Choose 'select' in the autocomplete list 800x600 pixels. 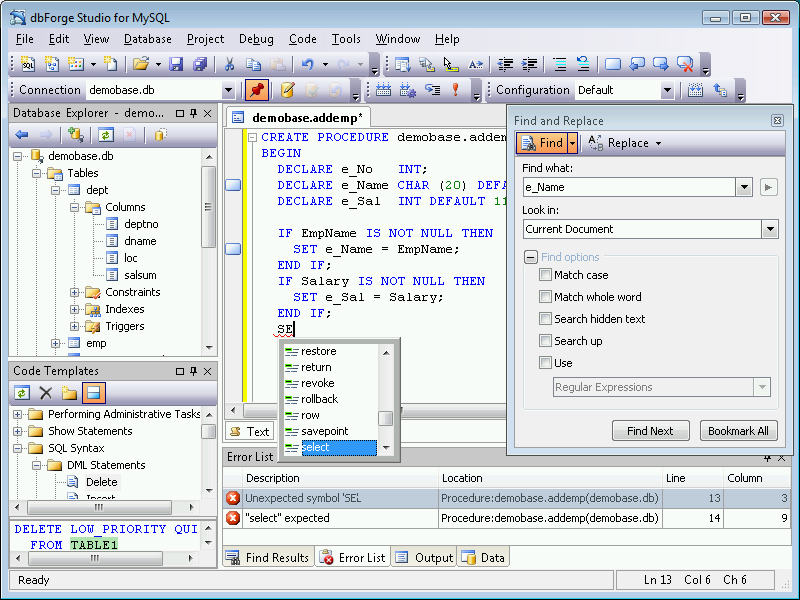pos(331,447)
